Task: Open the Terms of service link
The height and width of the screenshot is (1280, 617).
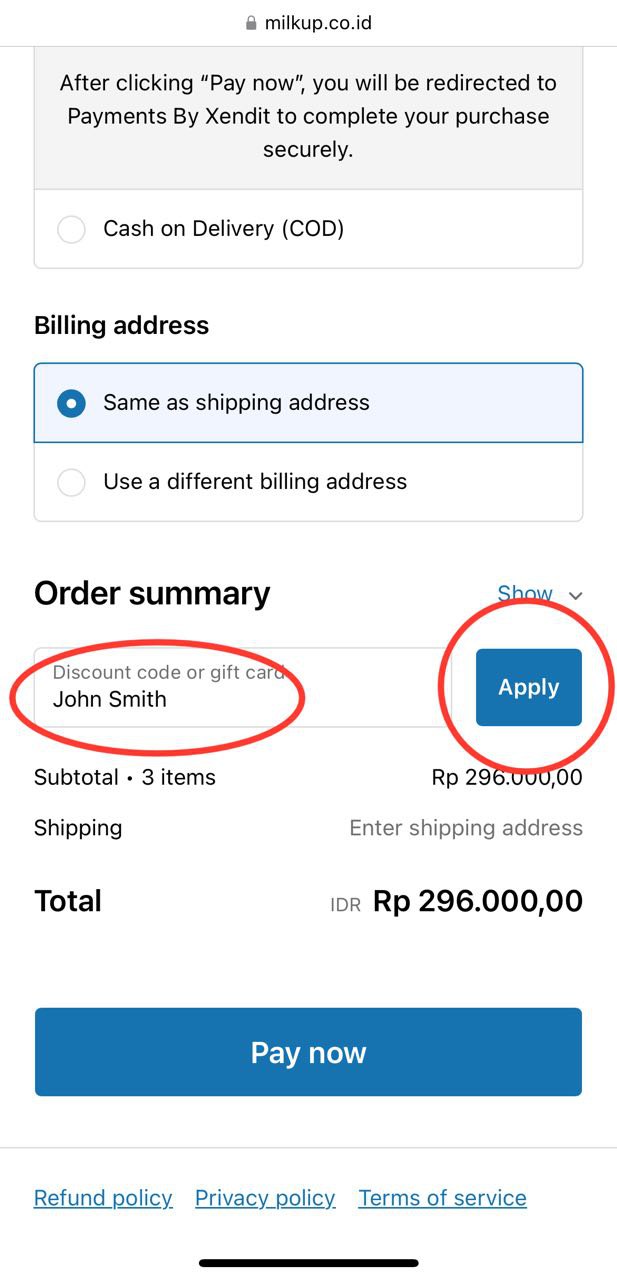Action: [442, 1198]
